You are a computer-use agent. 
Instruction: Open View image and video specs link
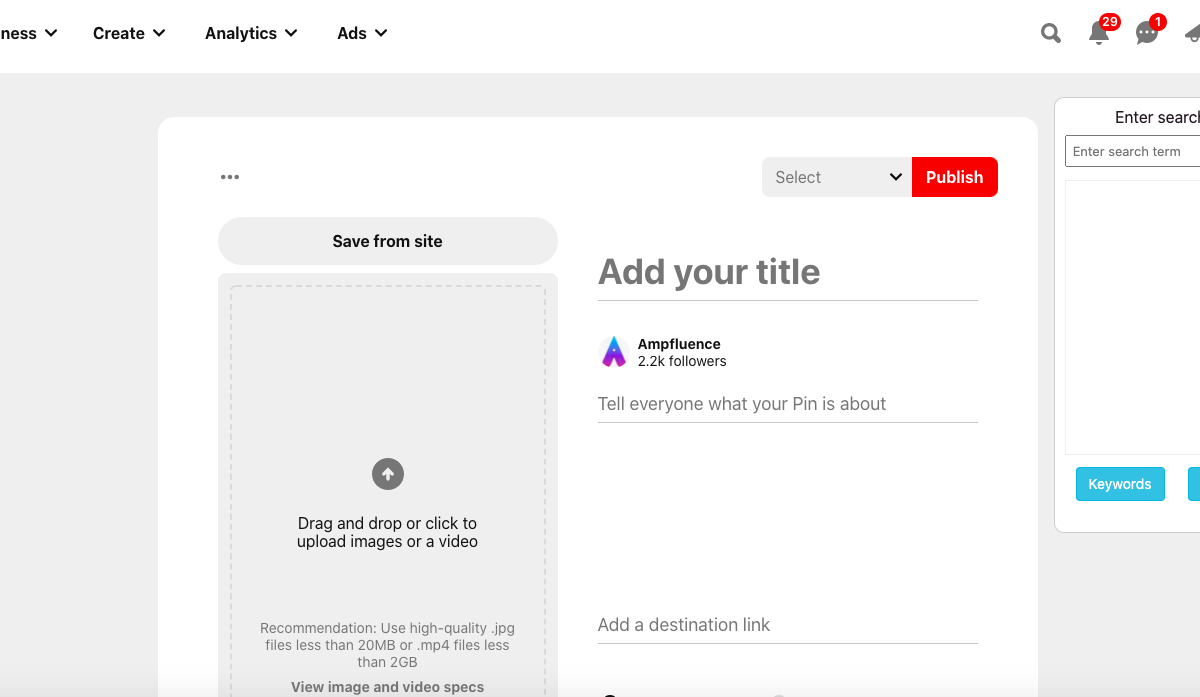[387, 687]
